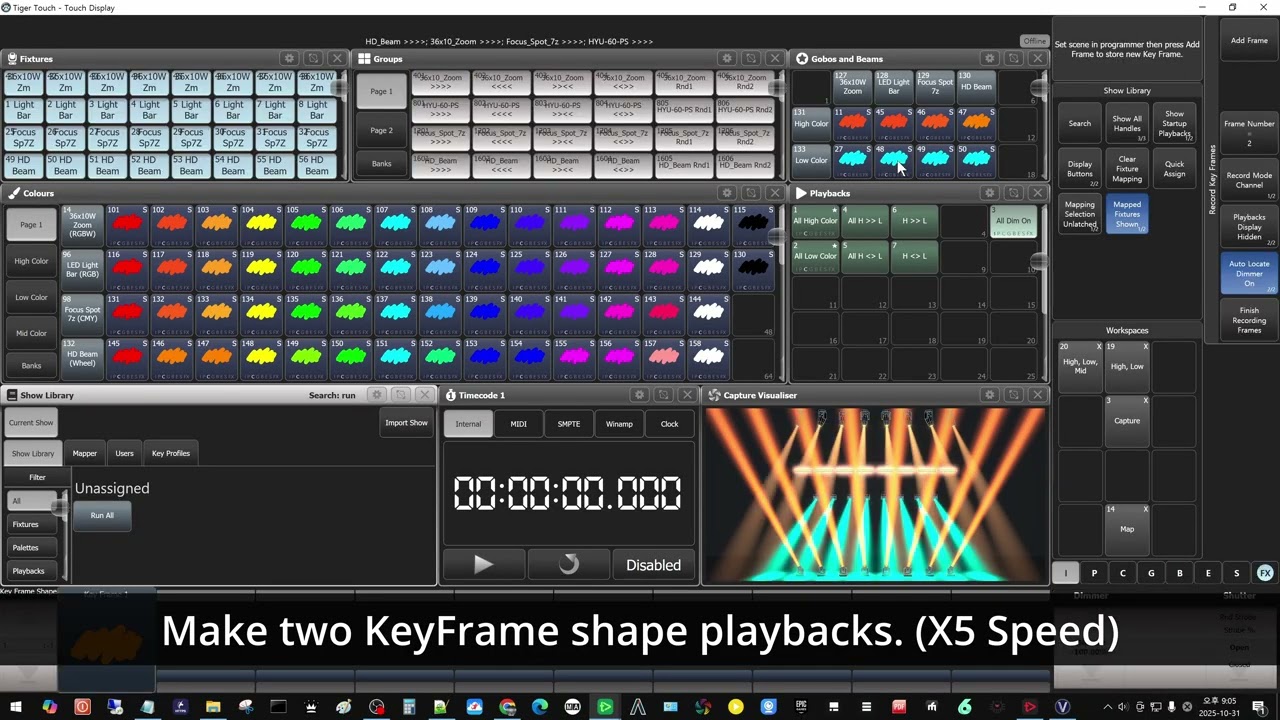
Task: Open Google Chrome from the taskbar
Action: pos(507,707)
